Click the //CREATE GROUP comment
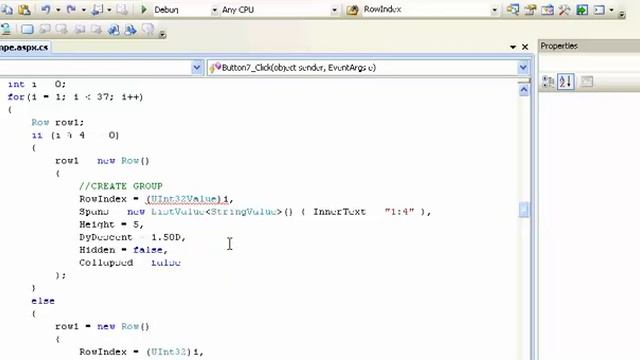Viewport: 640px width, 360px height. click(x=121, y=186)
